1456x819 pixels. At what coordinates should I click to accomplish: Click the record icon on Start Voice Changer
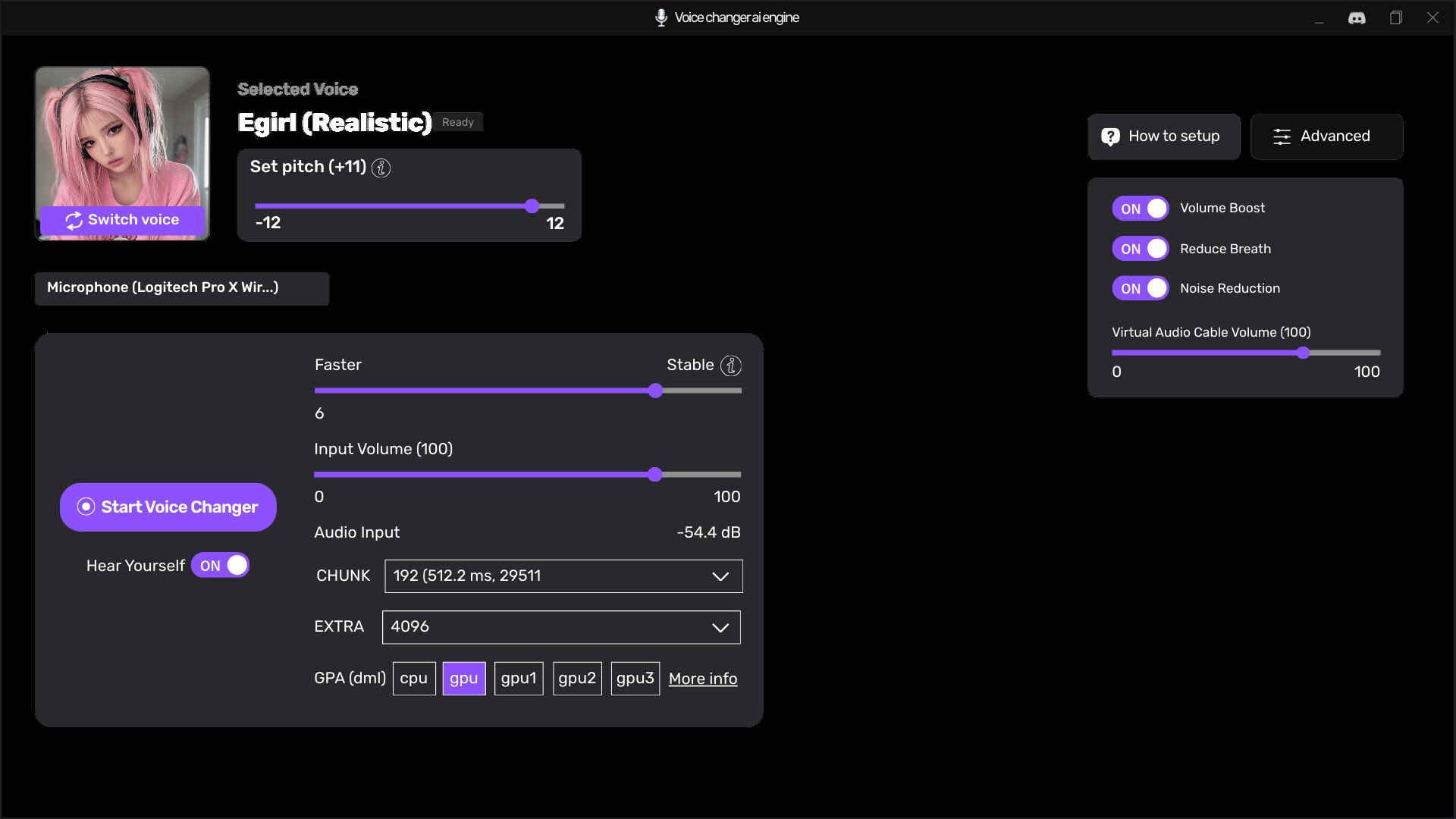click(x=86, y=507)
